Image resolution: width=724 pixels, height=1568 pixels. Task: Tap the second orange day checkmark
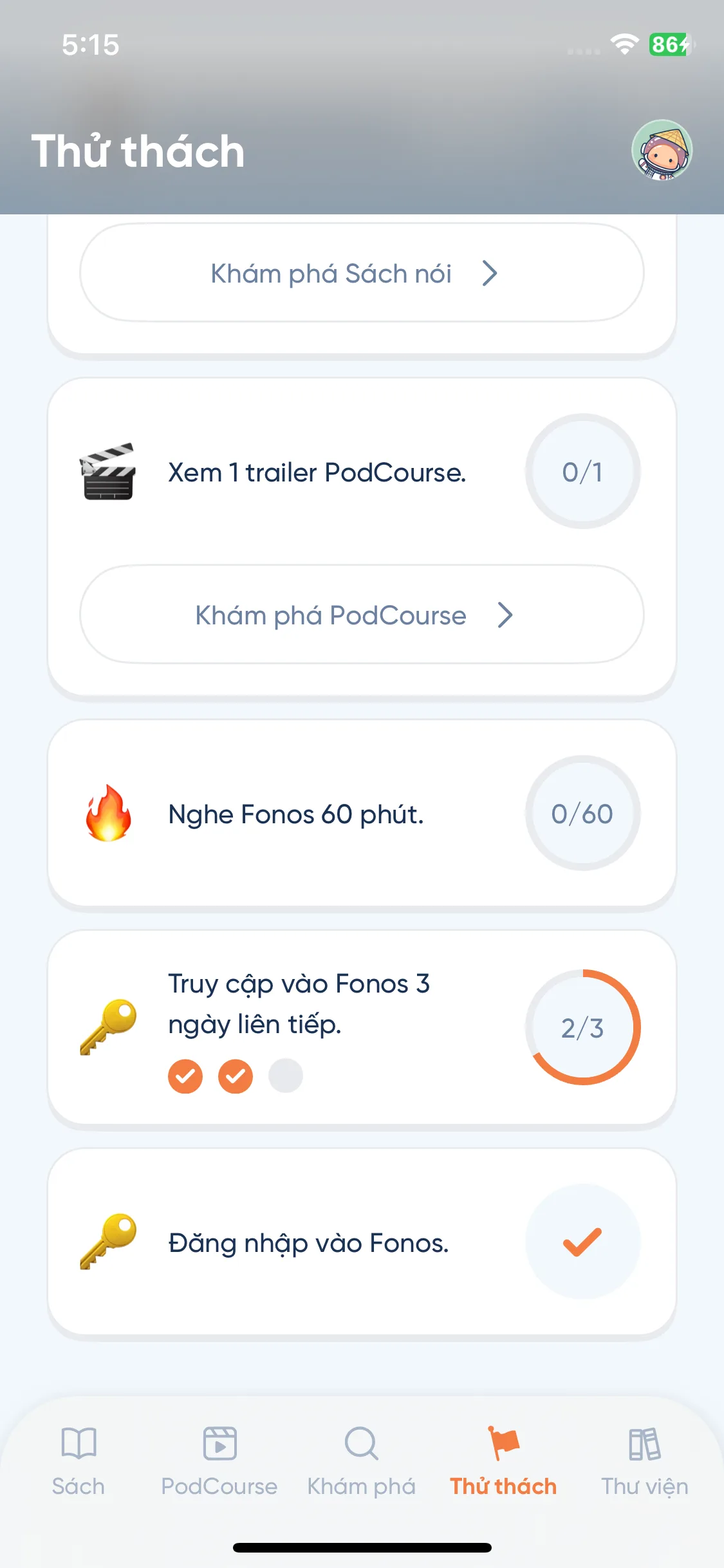236,1076
